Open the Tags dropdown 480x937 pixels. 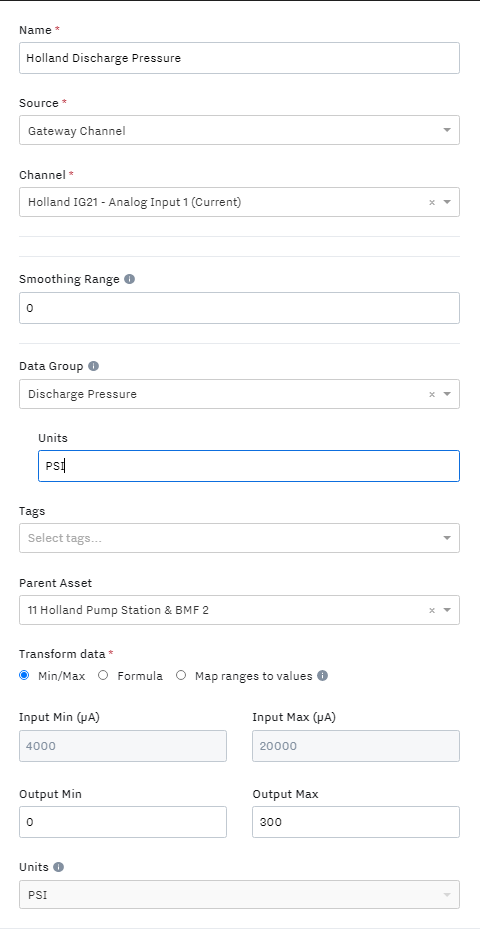point(239,538)
